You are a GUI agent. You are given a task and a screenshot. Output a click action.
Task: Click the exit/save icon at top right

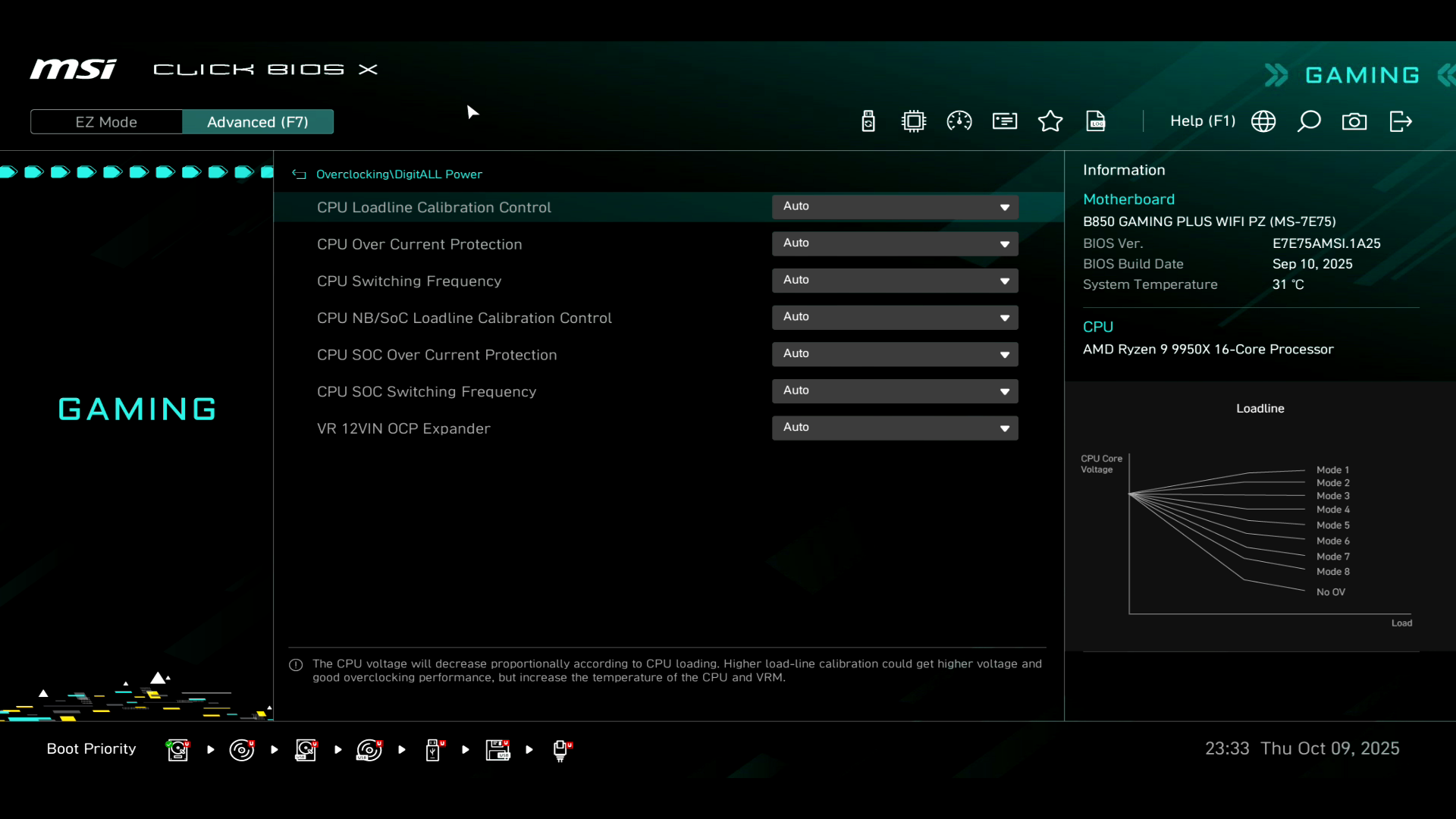pos(1400,121)
